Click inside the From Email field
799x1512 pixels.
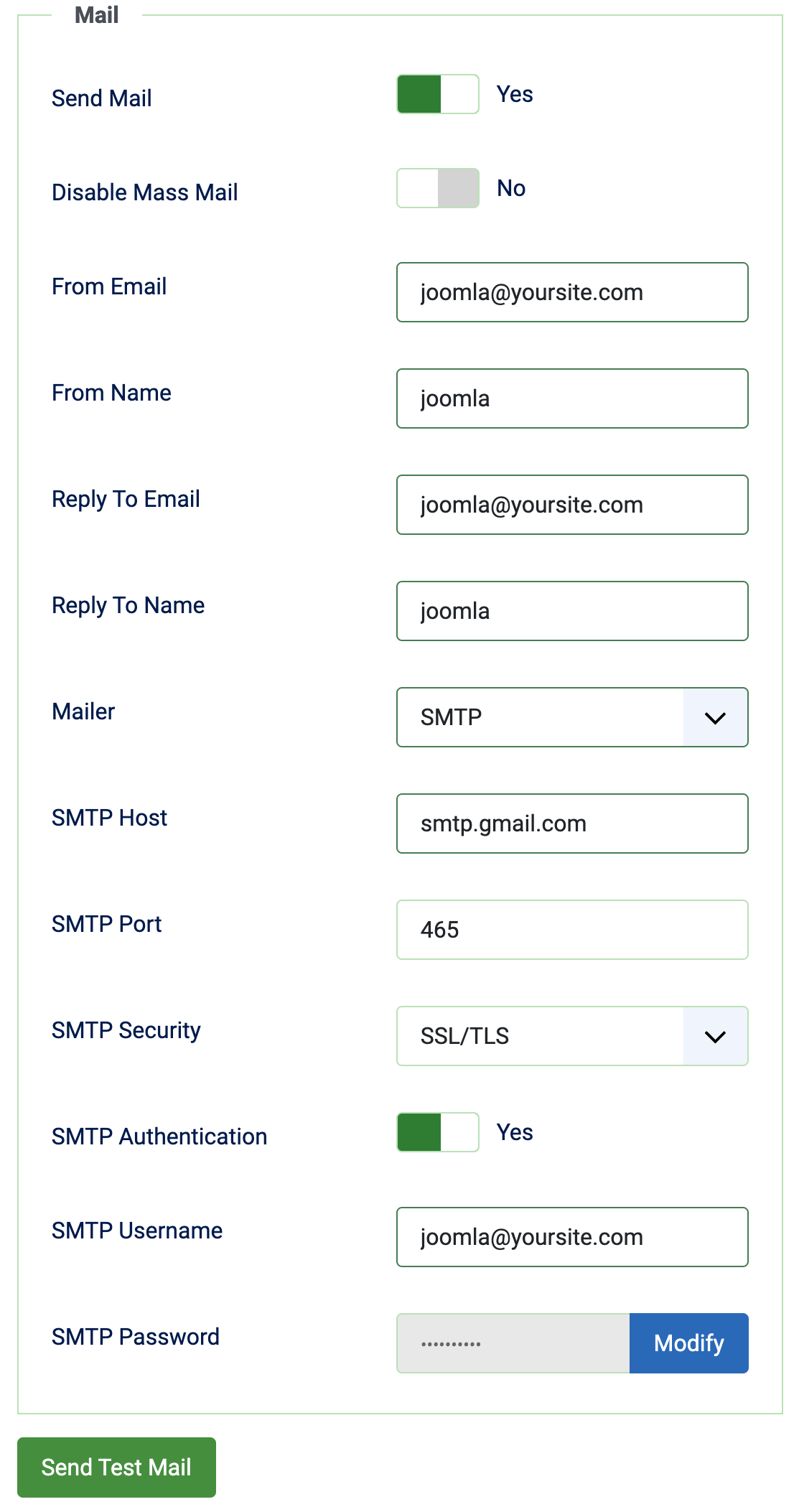[x=571, y=292]
